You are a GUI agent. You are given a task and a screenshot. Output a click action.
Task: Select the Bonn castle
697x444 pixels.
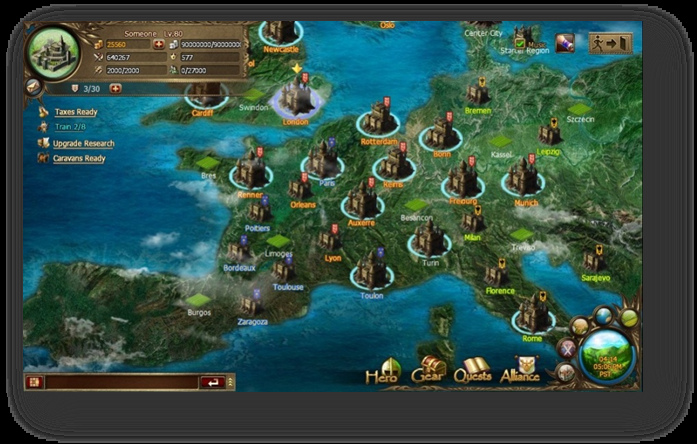click(441, 132)
